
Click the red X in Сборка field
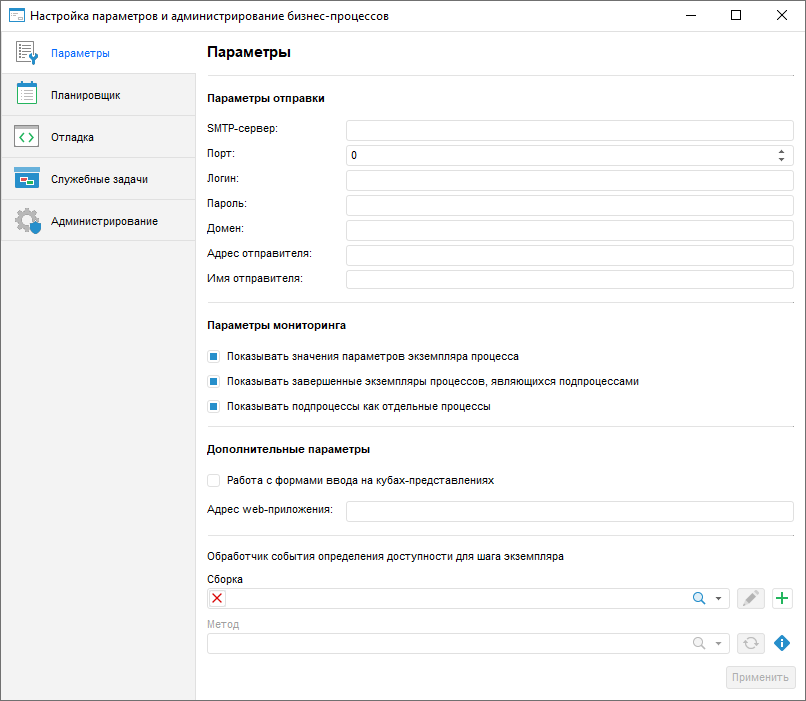218,598
